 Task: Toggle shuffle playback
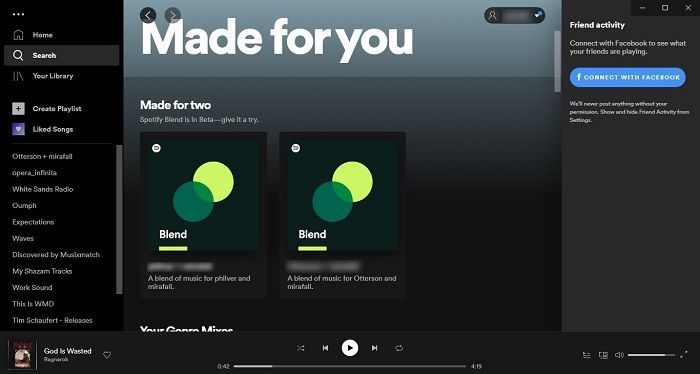click(x=300, y=348)
